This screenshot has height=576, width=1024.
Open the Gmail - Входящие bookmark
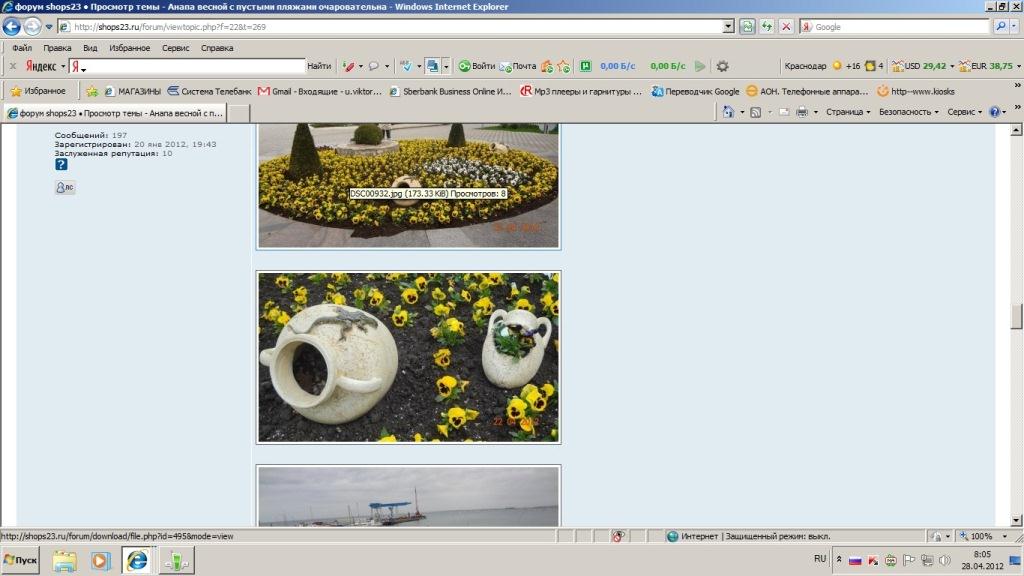[x=320, y=91]
